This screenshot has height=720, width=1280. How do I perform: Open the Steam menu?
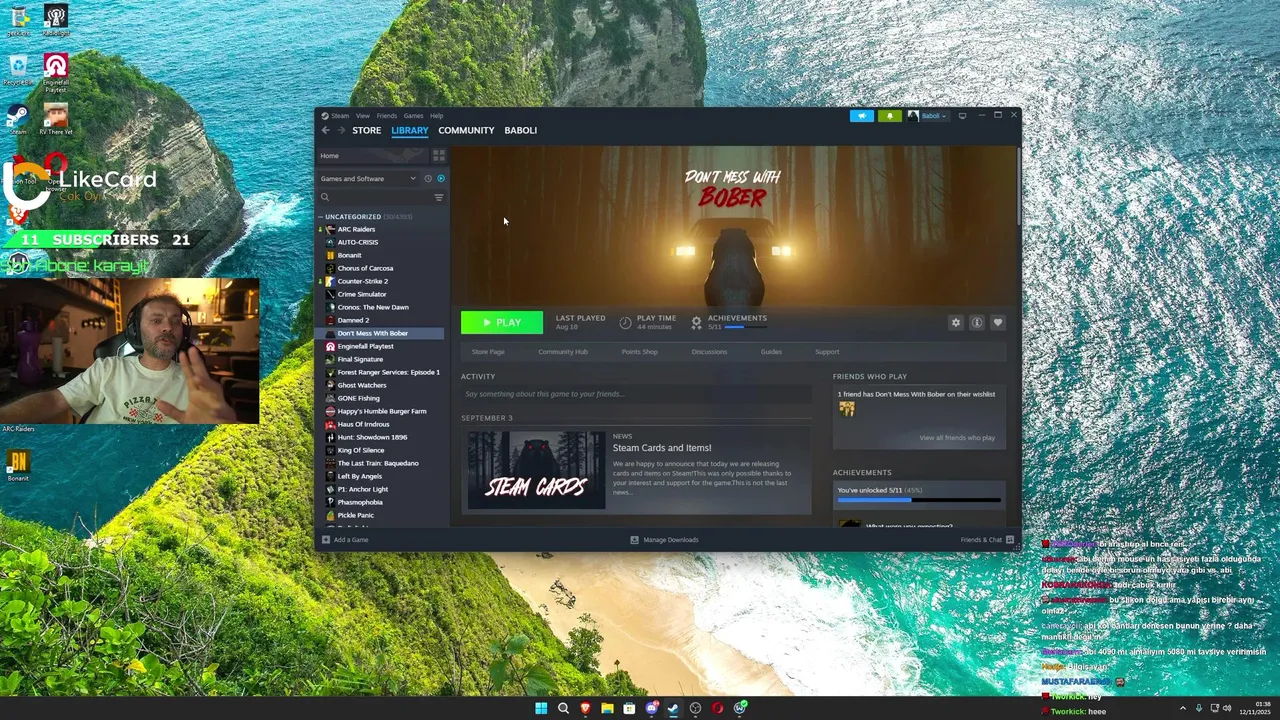coord(340,116)
